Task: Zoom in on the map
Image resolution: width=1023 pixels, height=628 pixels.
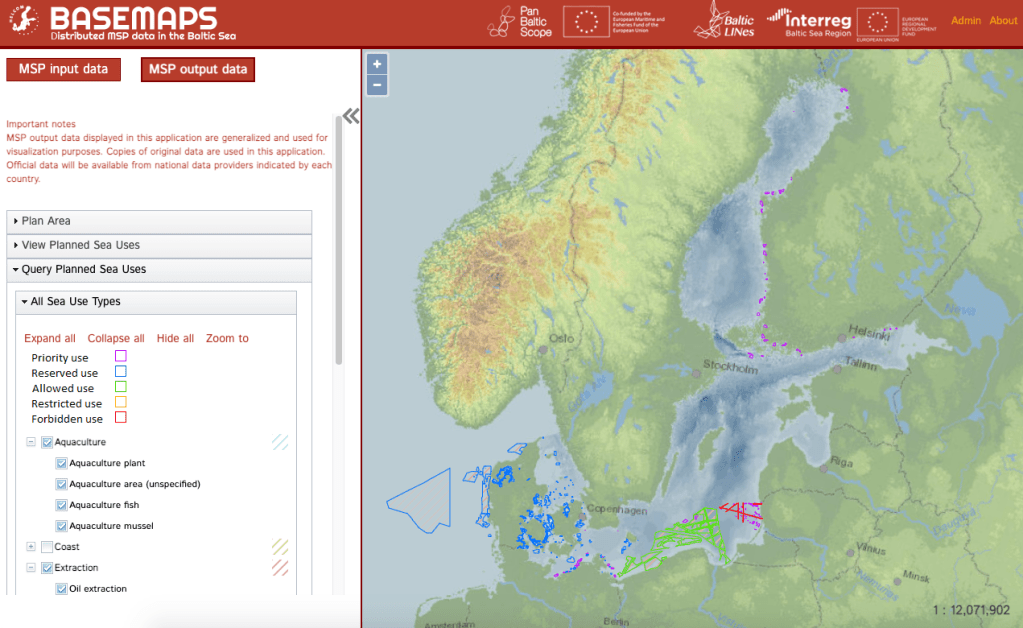Action: click(377, 64)
